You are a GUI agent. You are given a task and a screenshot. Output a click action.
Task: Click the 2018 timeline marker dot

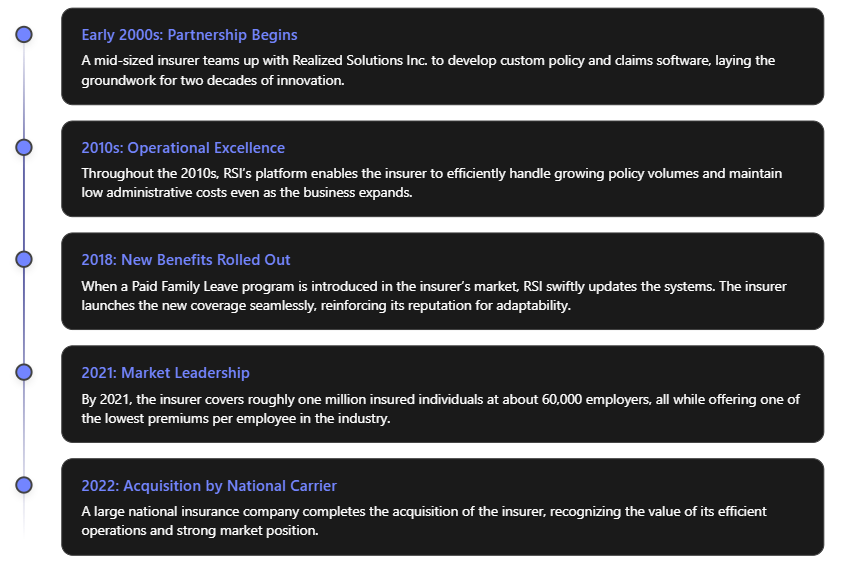click(x=24, y=259)
